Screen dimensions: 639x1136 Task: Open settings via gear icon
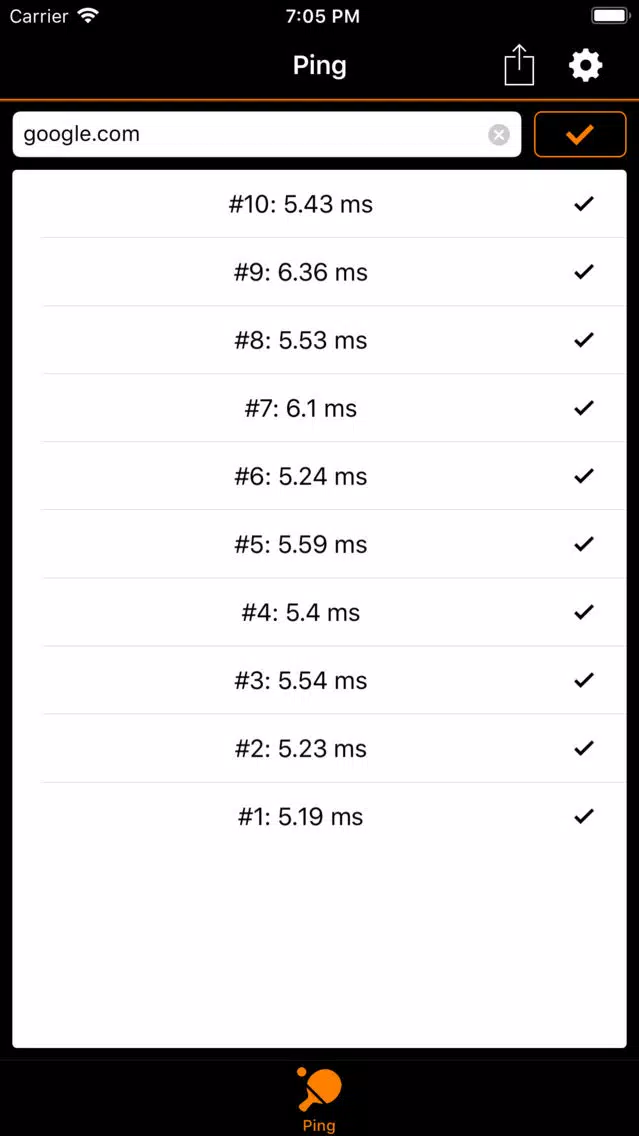585,66
